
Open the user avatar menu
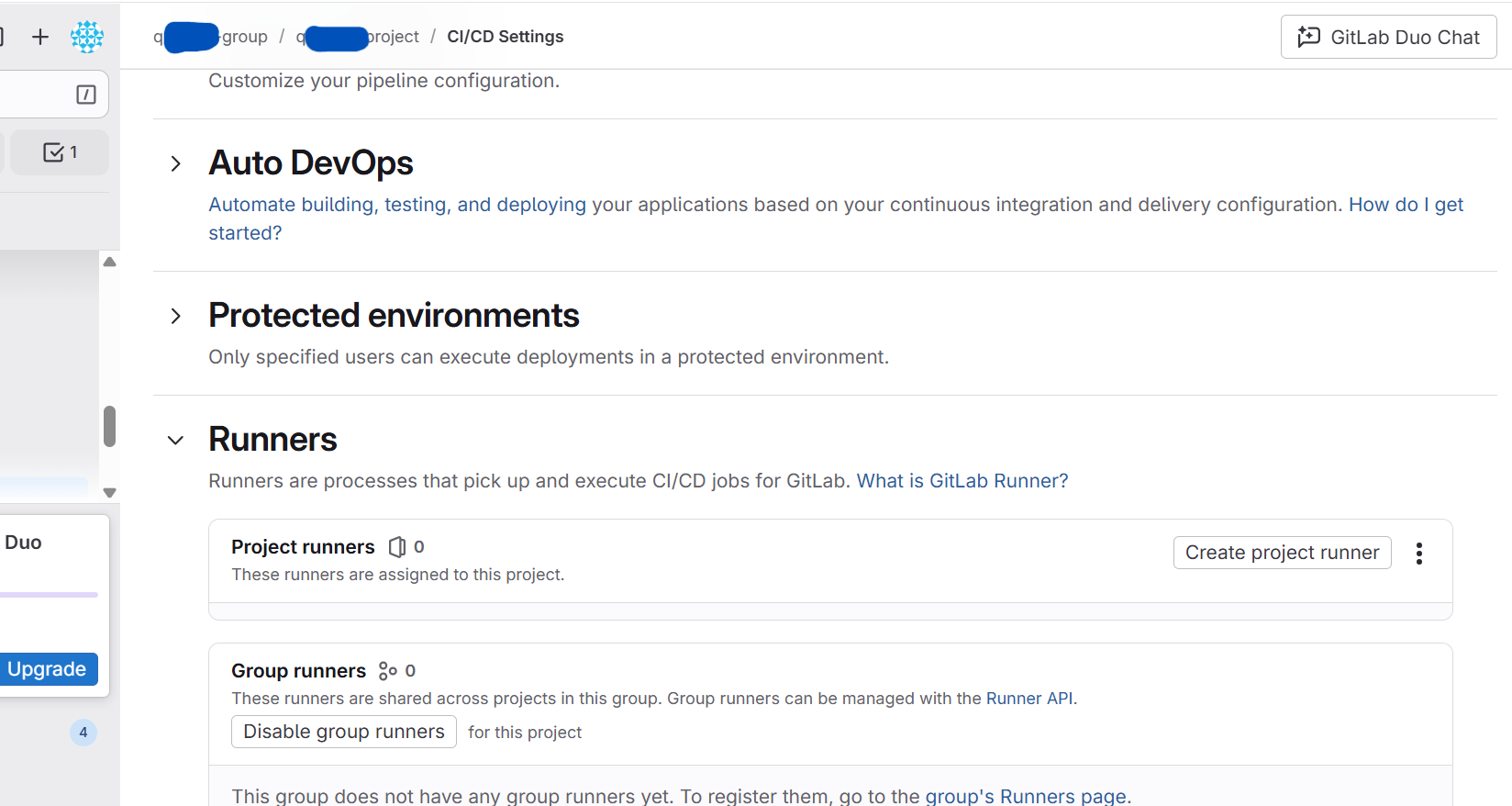[x=87, y=37]
